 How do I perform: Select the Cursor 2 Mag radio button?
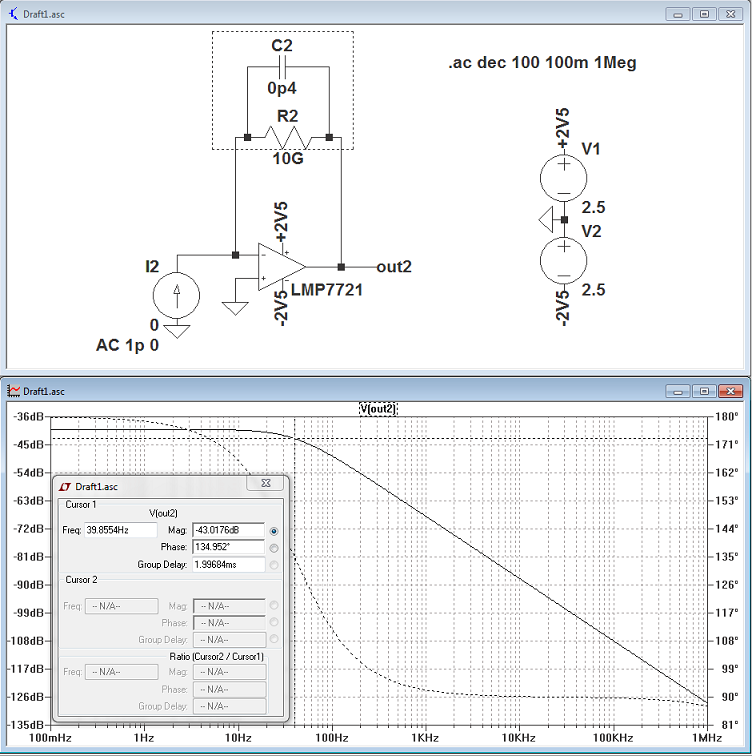[x=274, y=605]
